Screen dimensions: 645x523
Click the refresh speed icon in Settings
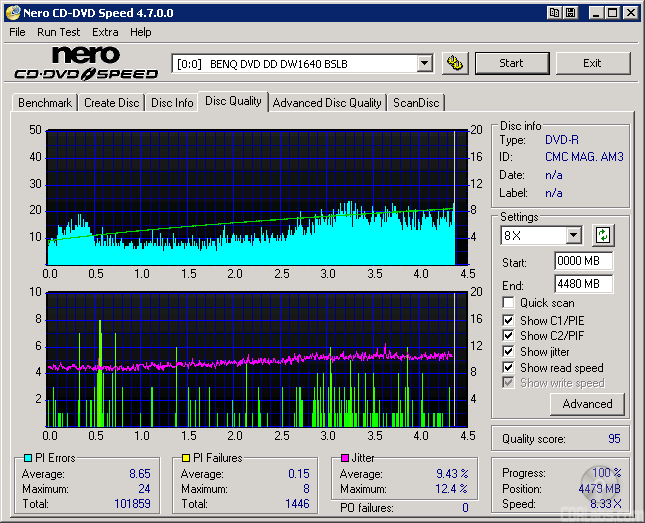602,236
